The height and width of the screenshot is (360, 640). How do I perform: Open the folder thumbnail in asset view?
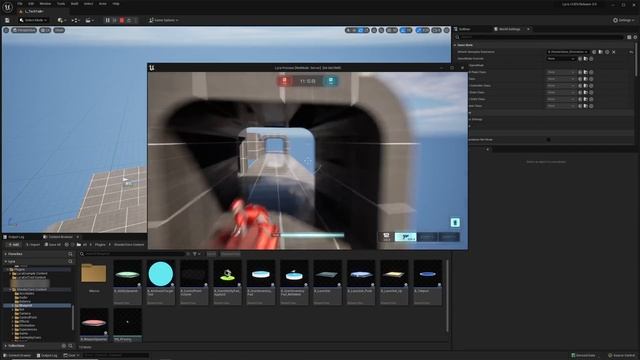[94, 273]
